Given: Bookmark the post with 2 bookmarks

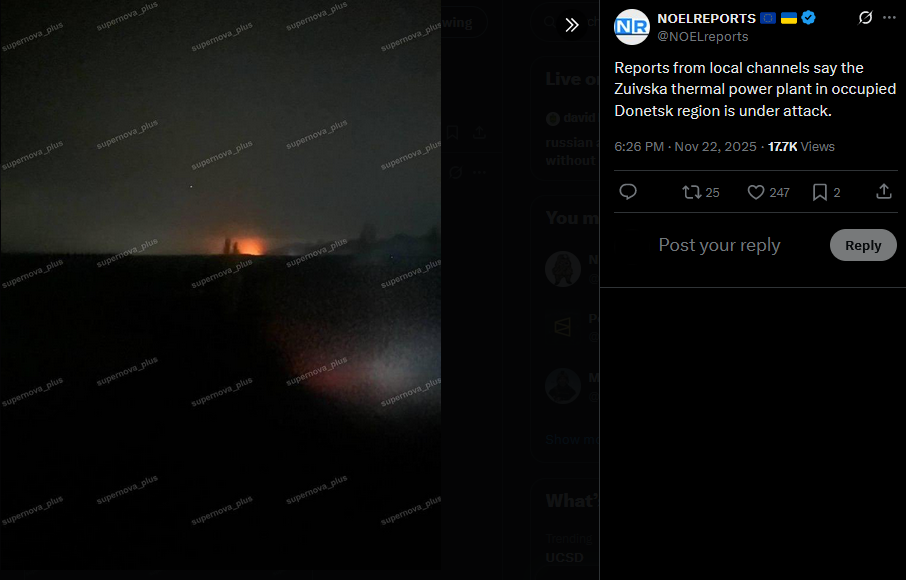Looking at the screenshot, I should click(826, 192).
